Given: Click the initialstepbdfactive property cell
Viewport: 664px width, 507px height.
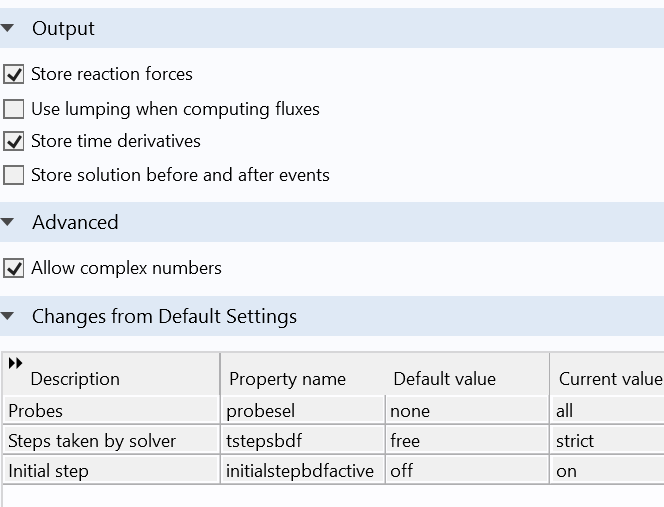Looking at the screenshot, I should (300, 471).
